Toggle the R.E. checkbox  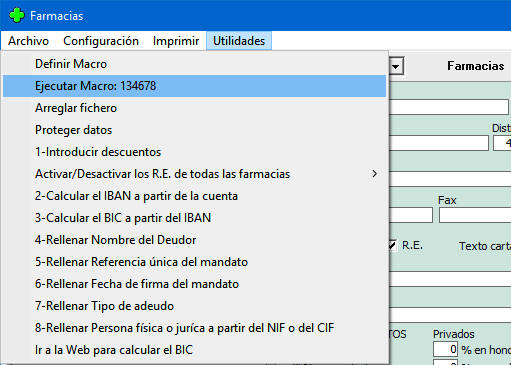coord(392,246)
